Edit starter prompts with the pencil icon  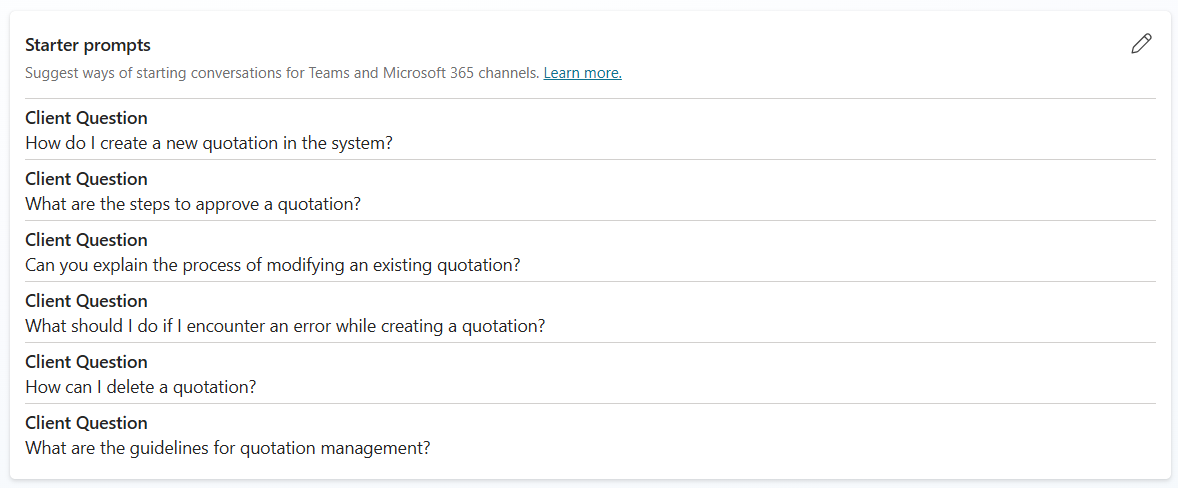point(1140,44)
